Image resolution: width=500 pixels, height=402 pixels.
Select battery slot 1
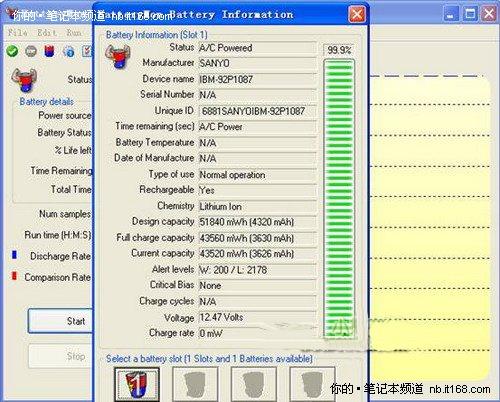pos(137,383)
